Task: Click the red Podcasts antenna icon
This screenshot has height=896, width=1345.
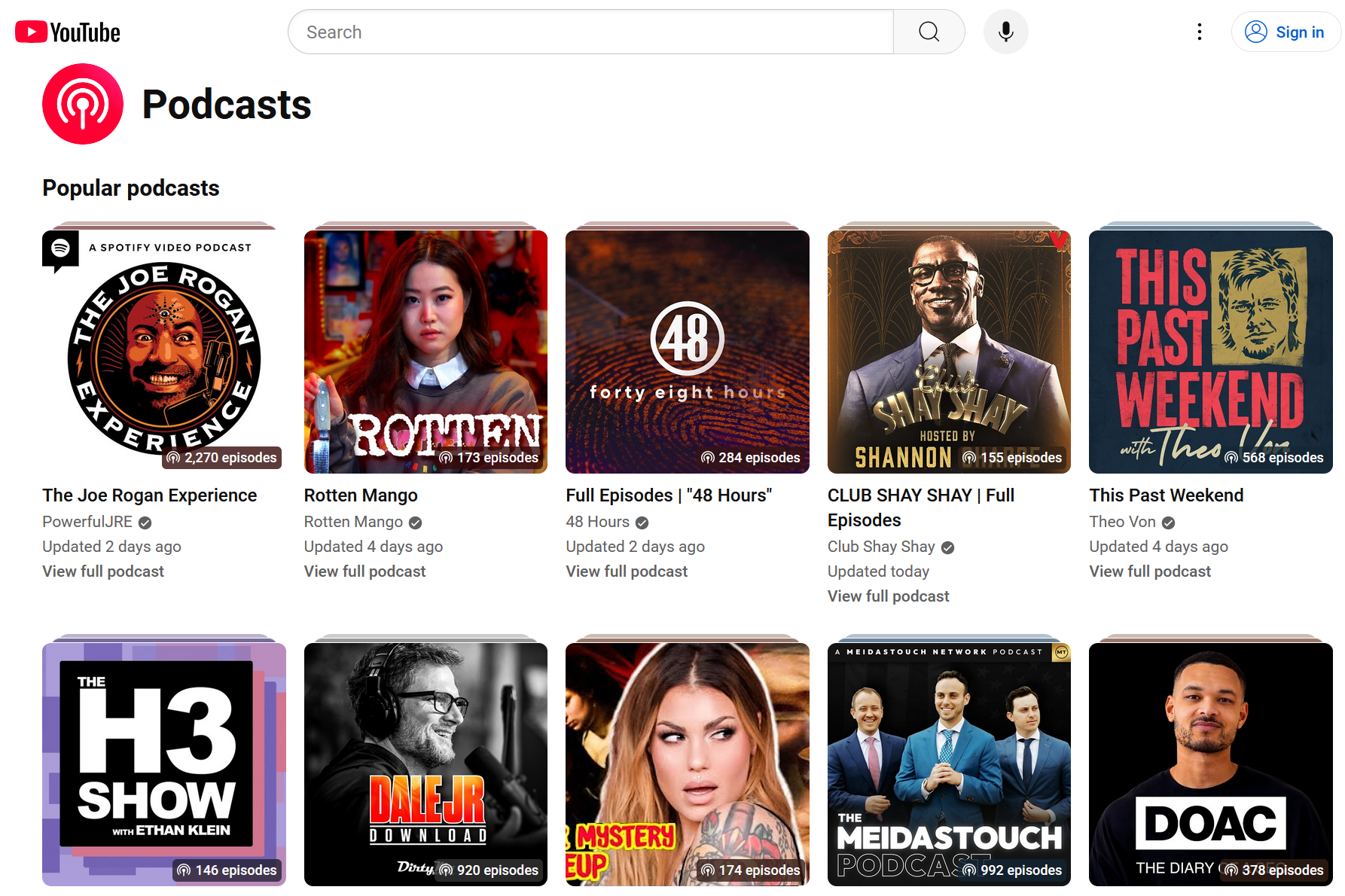Action: pos(83,104)
